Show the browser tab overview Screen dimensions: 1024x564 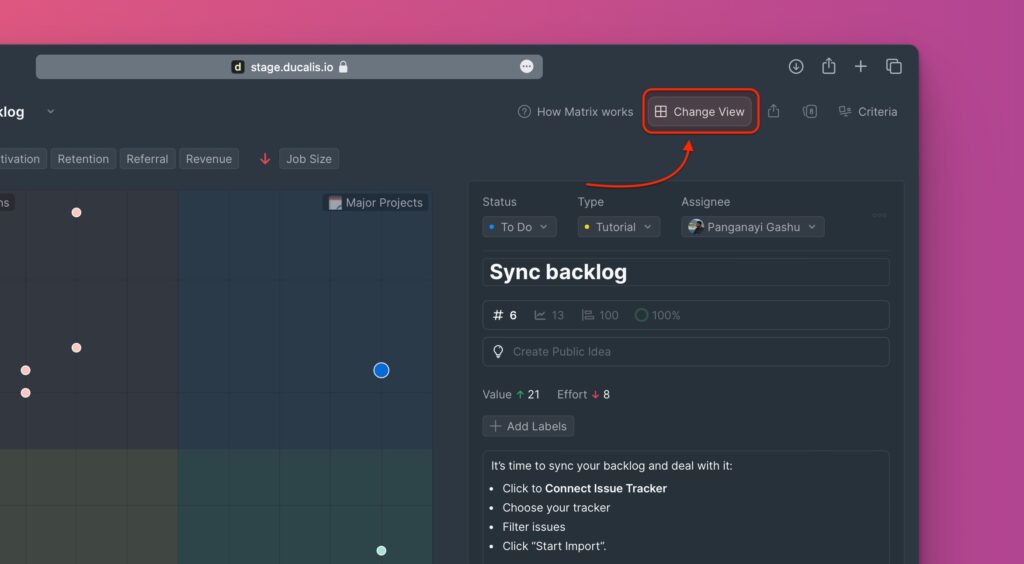[894, 67]
